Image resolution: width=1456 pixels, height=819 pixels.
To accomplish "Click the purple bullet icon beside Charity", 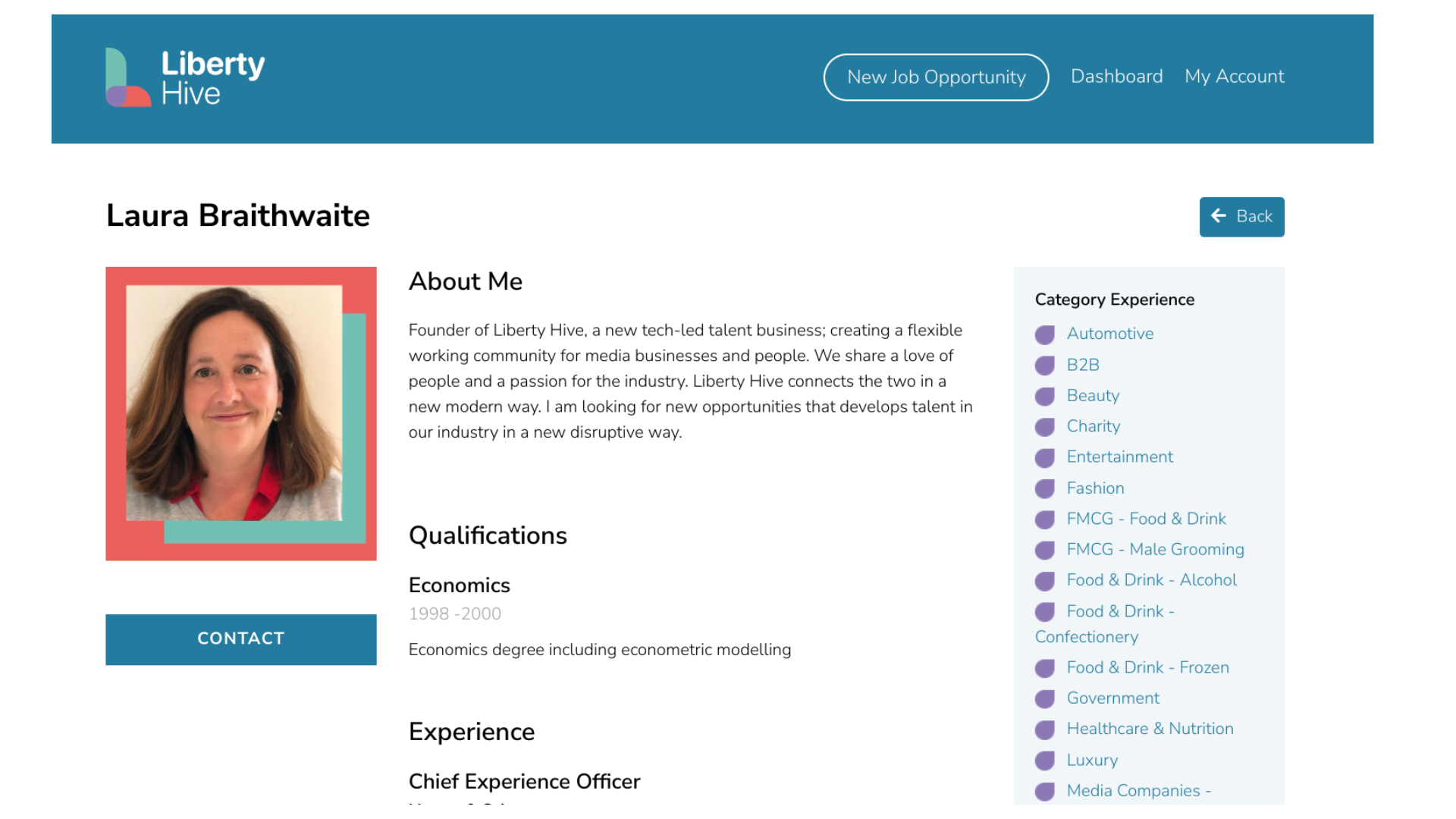I will pyautogui.click(x=1045, y=427).
